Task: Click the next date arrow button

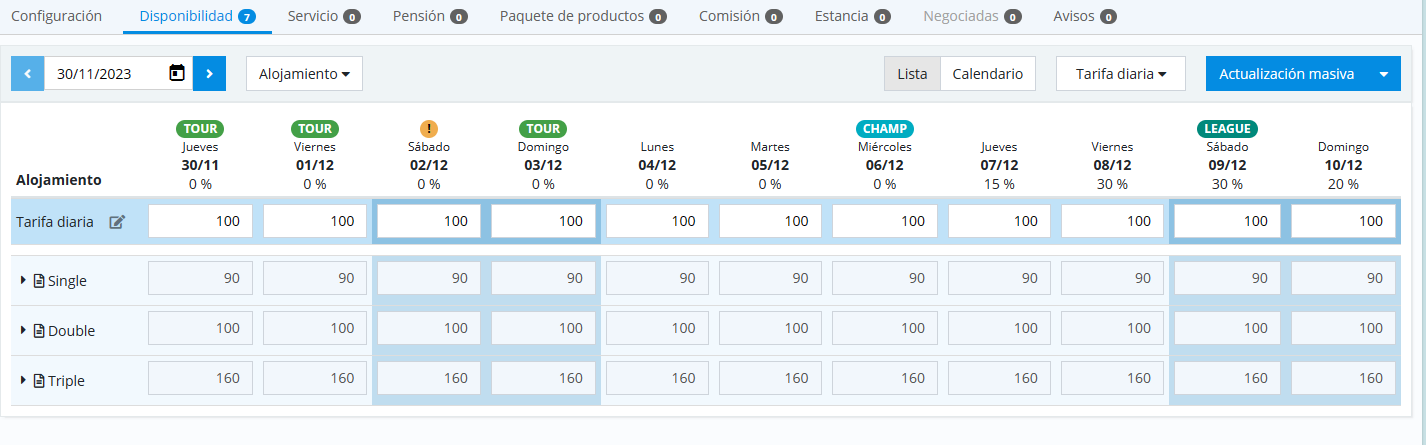Action: point(209,73)
